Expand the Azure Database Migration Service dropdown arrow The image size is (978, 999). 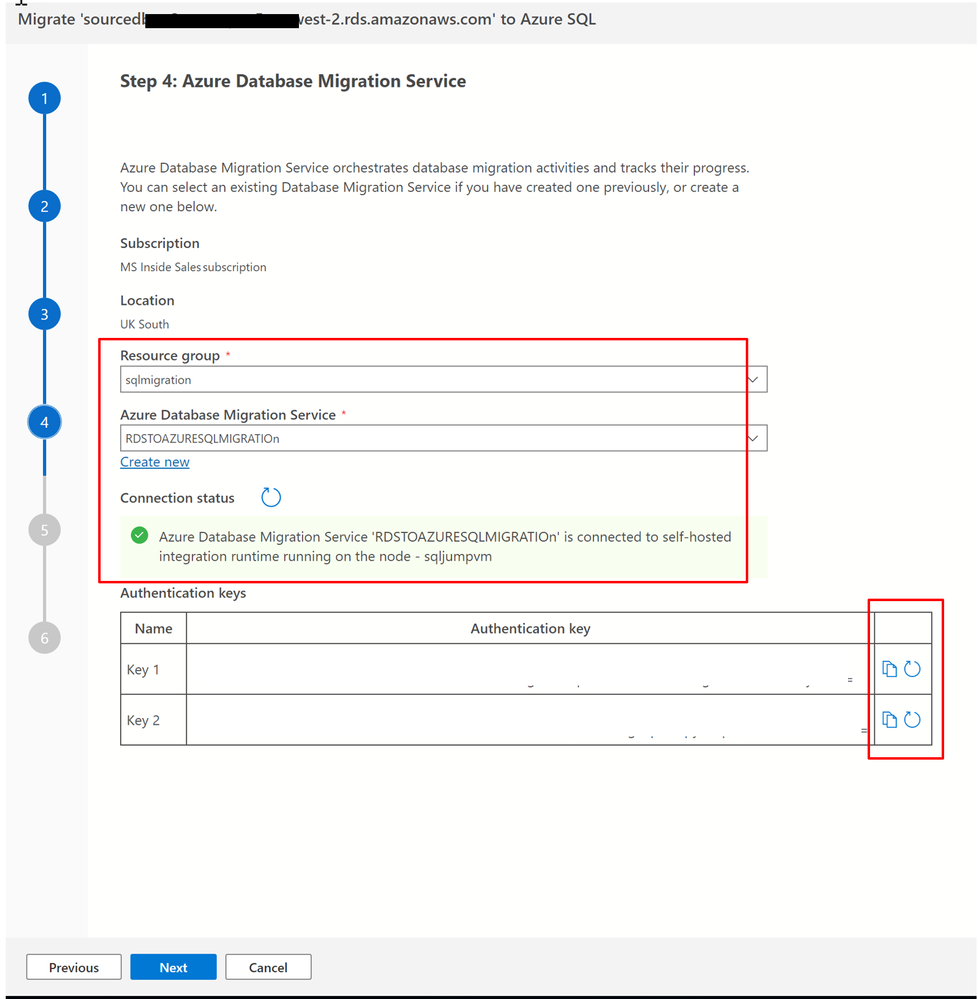pyautogui.click(x=752, y=438)
